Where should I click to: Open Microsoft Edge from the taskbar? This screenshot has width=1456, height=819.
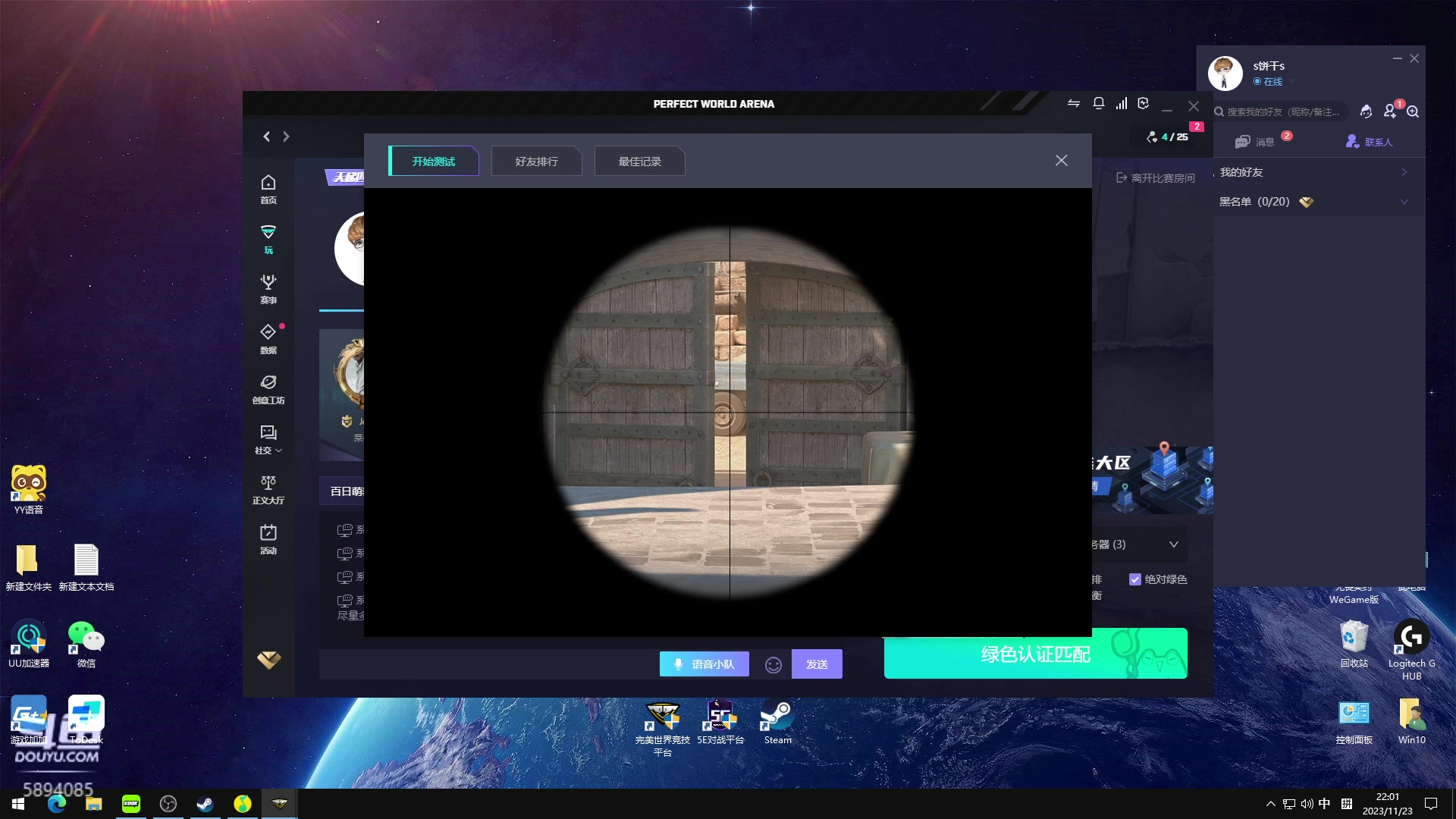coord(57,804)
